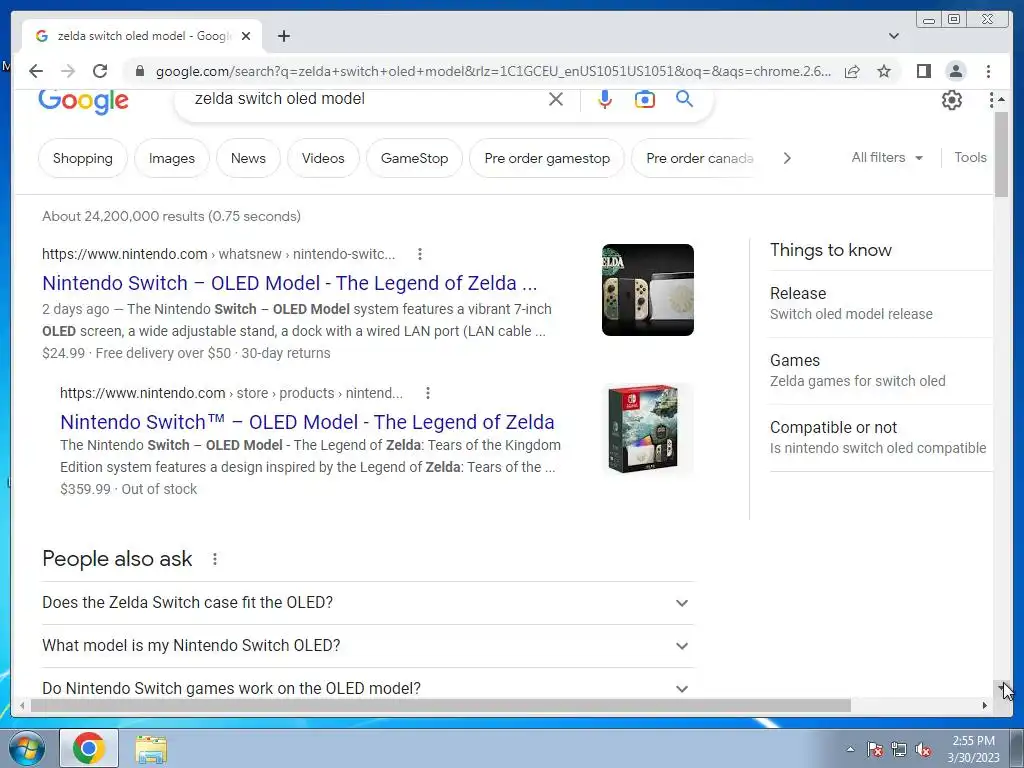This screenshot has width=1024, height=768.
Task: Open Games in Things to know
Action: (x=881, y=371)
